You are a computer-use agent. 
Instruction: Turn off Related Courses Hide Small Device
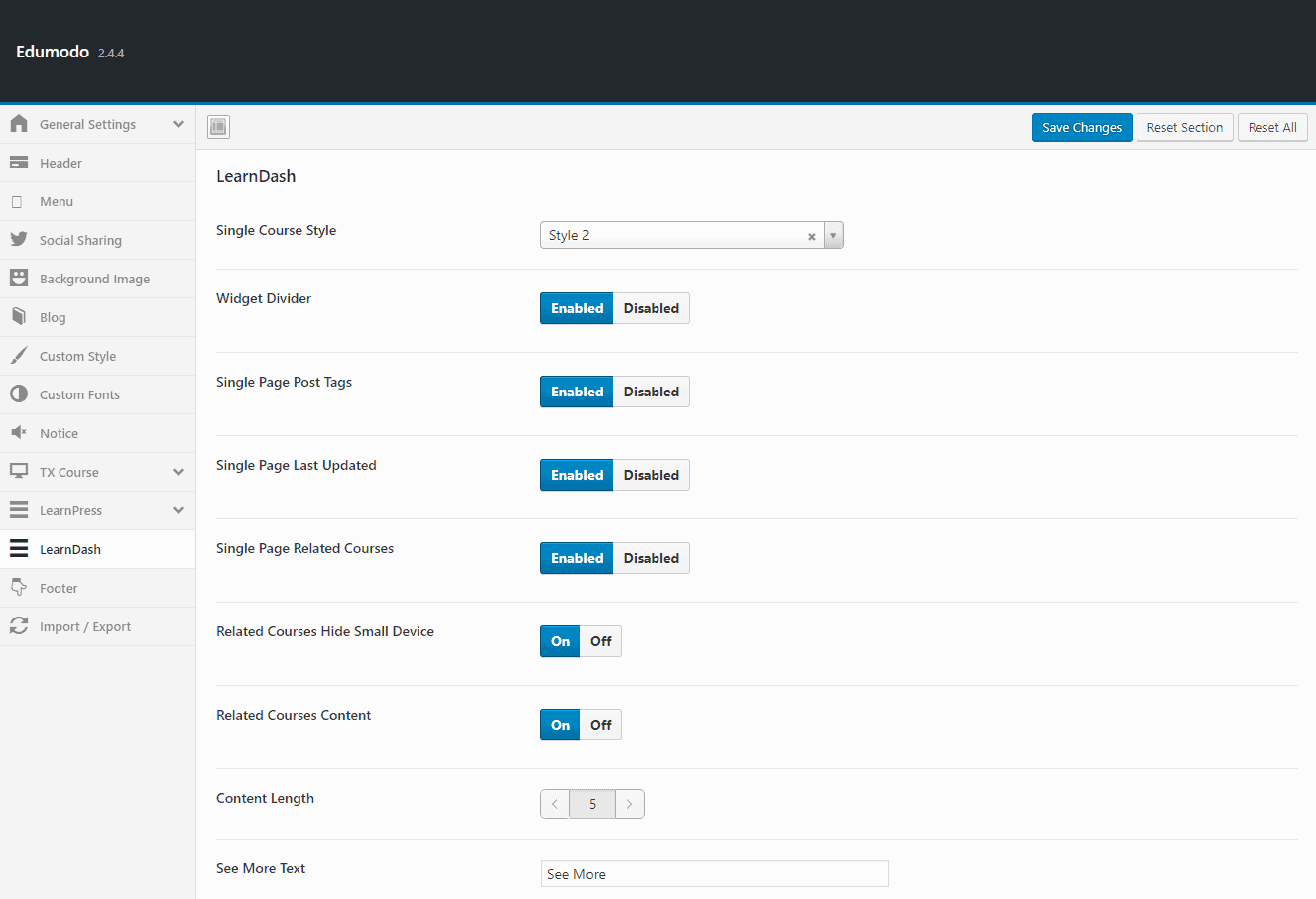pos(601,641)
